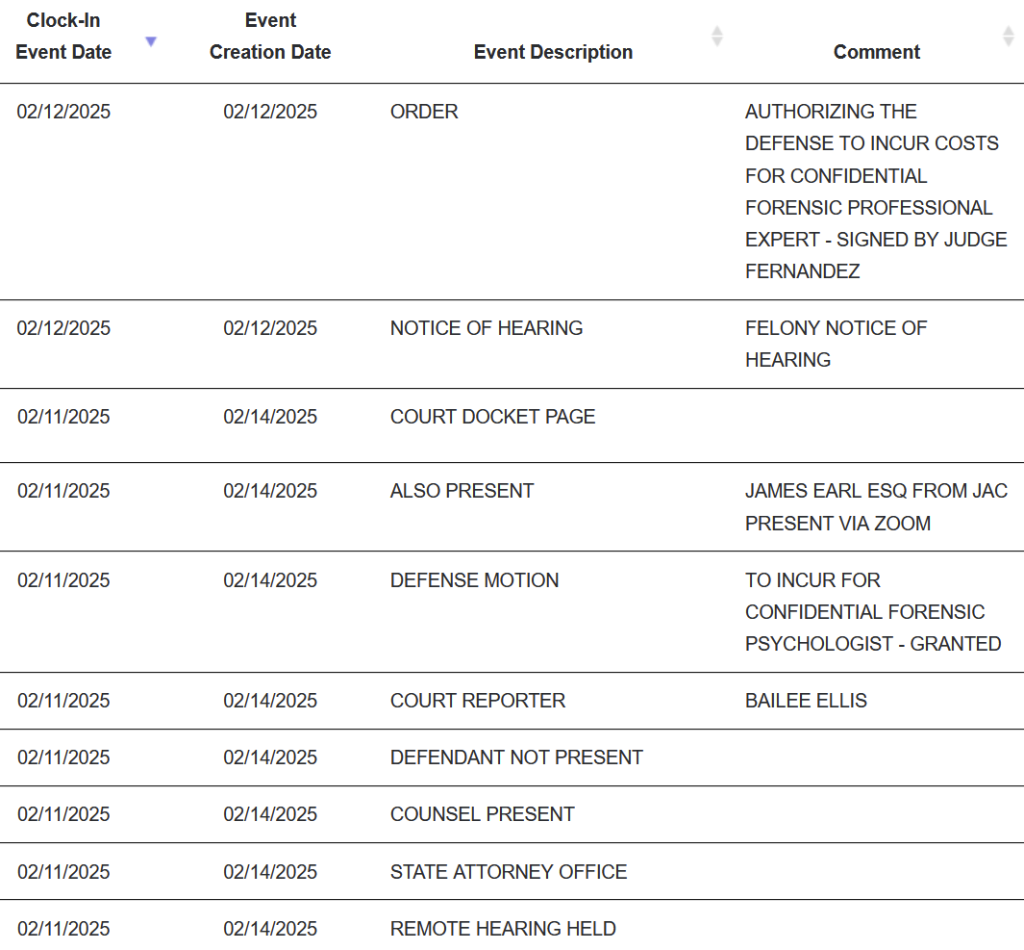Viewport: 1024px width, 950px height.
Task: Select the COURT DOCKET PAGE entry
Action: (x=492, y=416)
